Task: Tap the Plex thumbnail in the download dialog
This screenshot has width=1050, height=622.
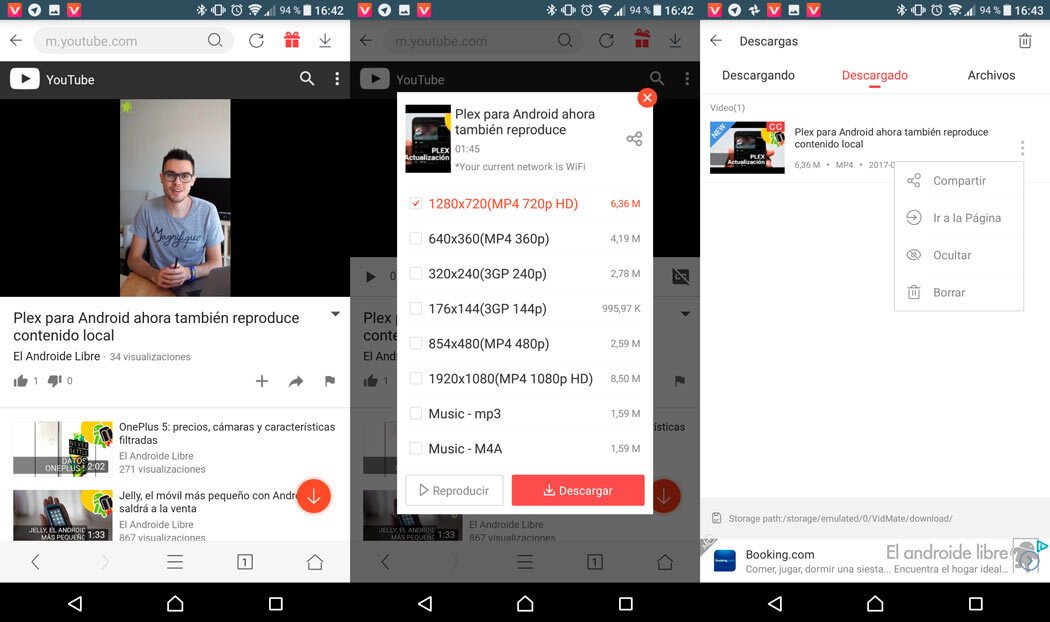Action: click(x=428, y=139)
